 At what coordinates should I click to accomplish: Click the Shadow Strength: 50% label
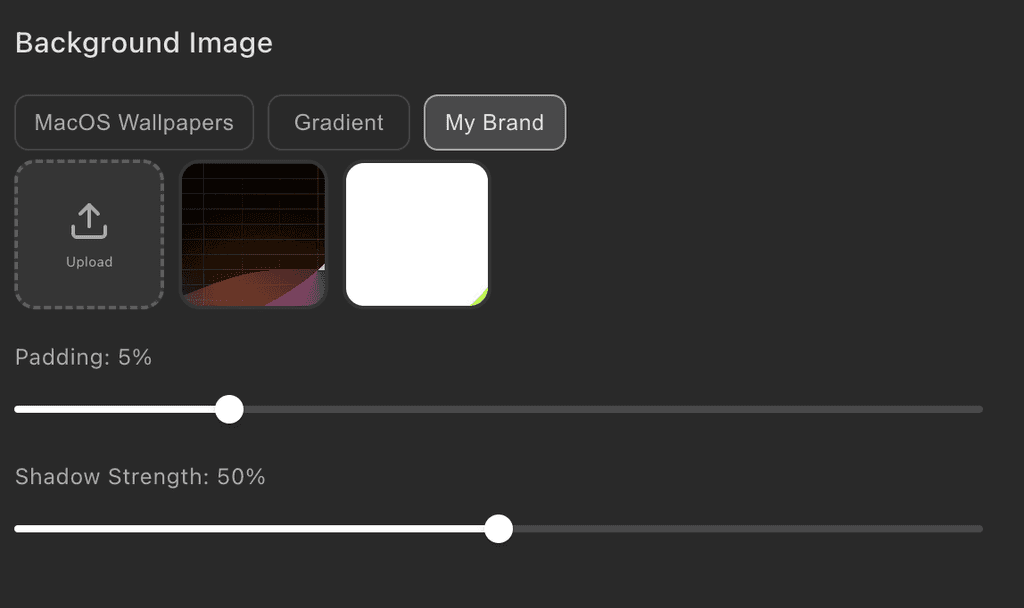point(140,477)
